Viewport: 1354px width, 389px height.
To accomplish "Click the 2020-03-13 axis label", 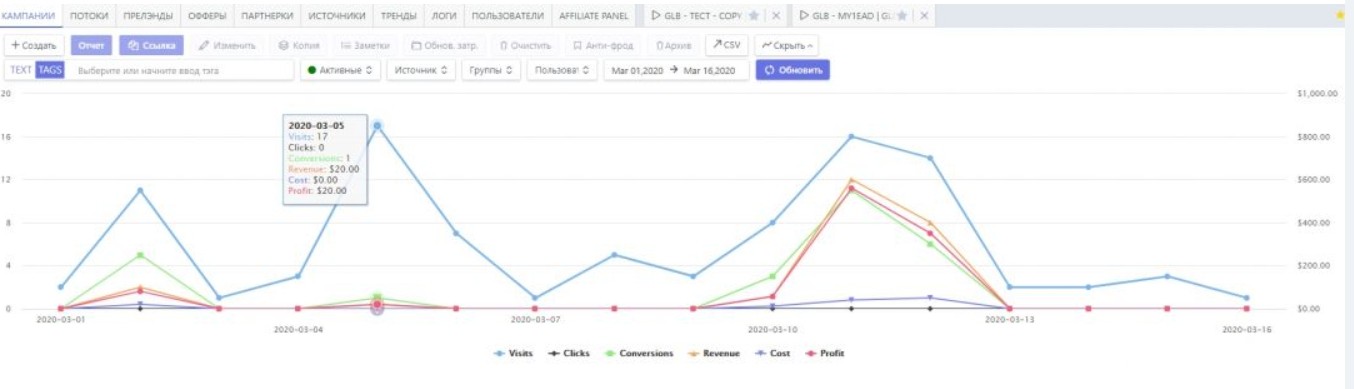I will coord(1009,319).
